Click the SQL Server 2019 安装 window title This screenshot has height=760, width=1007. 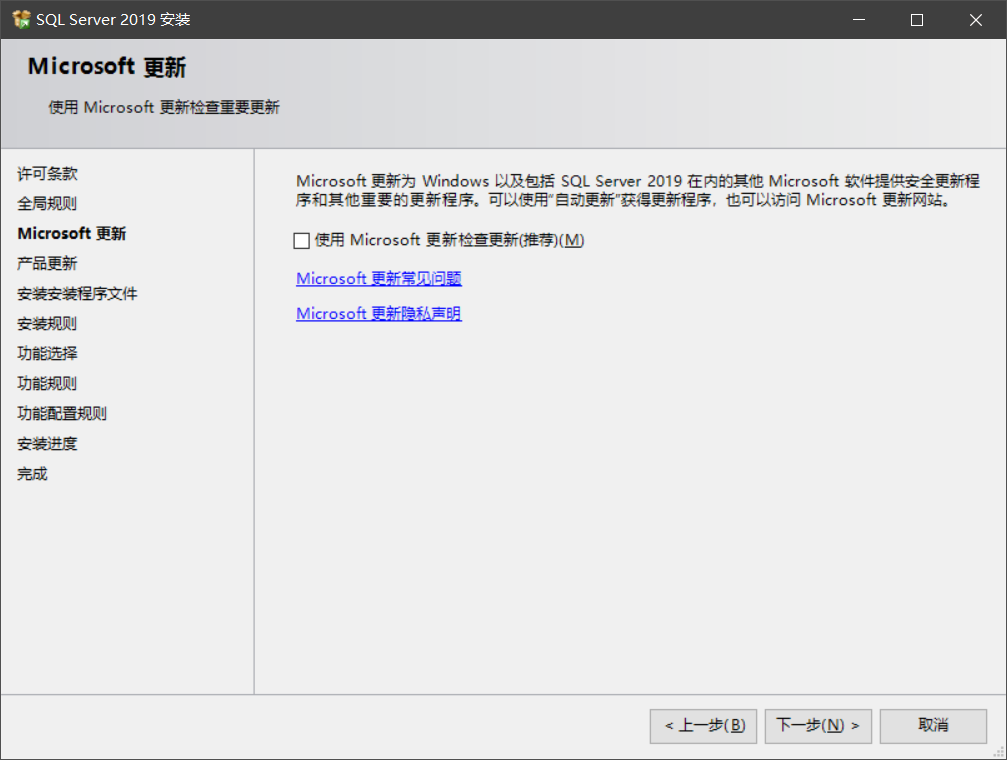(113, 20)
